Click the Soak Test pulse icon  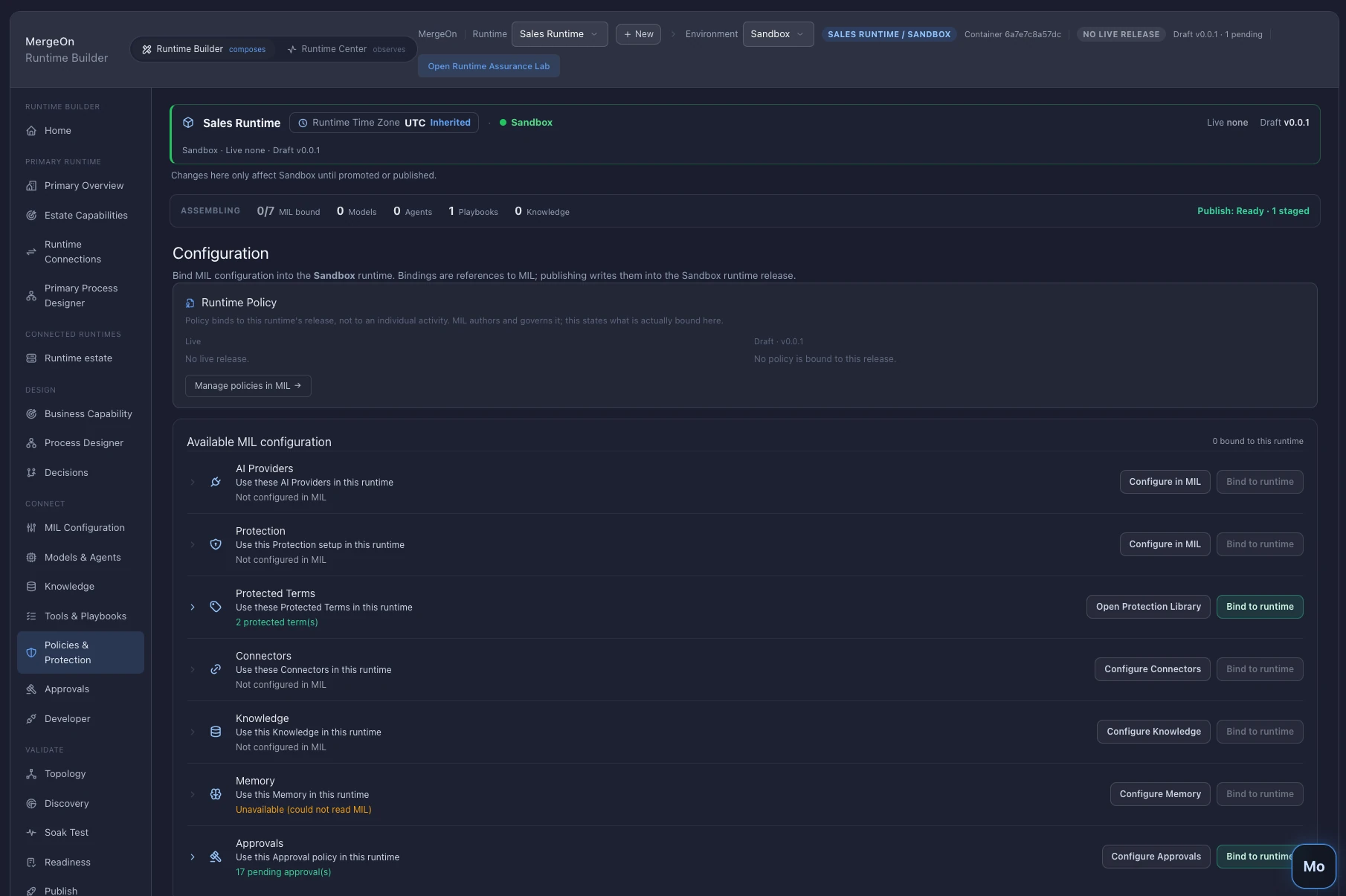pyautogui.click(x=31, y=833)
